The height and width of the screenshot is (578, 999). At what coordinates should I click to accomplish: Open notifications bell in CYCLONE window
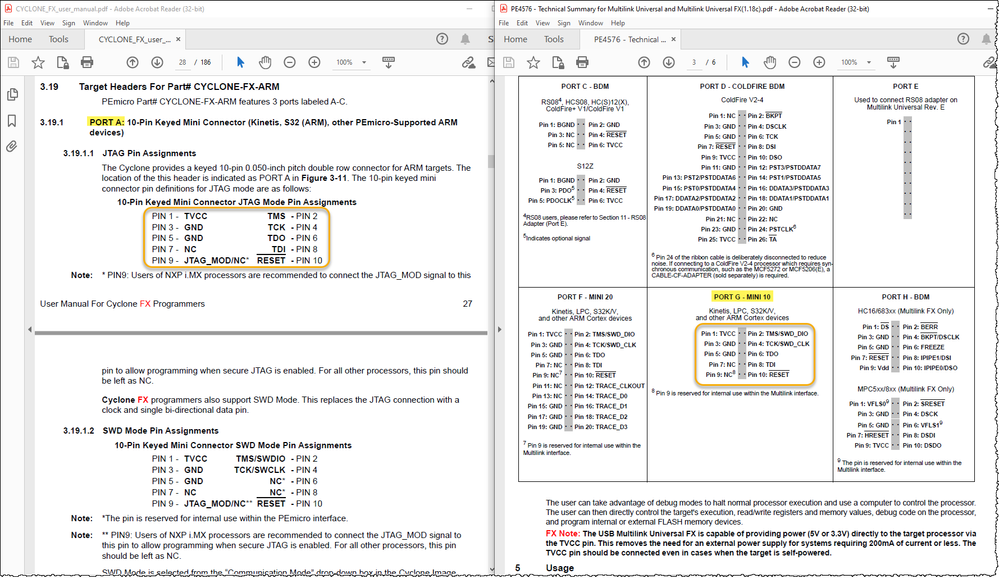pyautogui.click(x=466, y=39)
